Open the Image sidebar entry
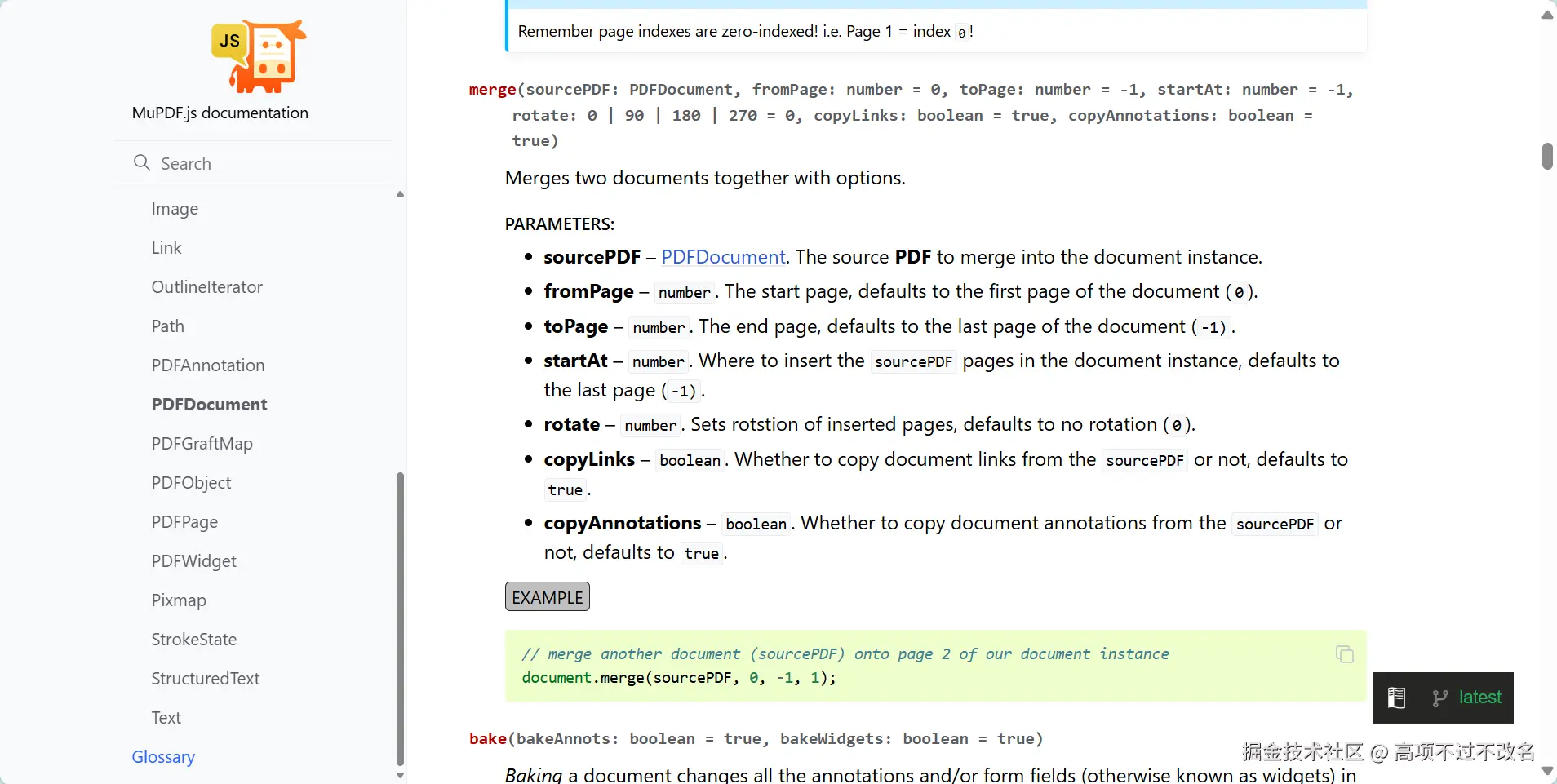Screen dimensions: 1557x784 (175, 209)
